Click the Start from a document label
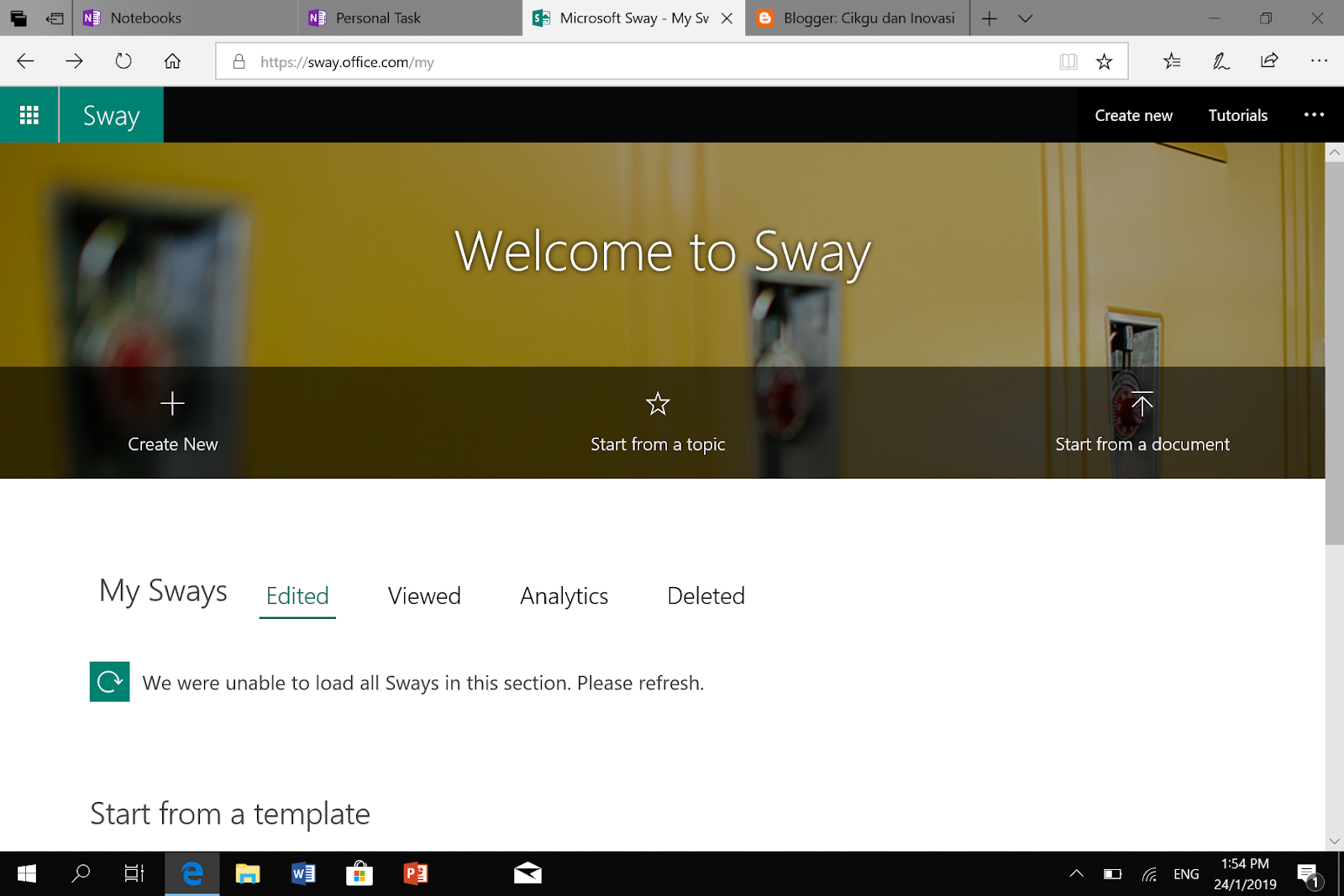This screenshot has height=896, width=1344. (x=1142, y=444)
